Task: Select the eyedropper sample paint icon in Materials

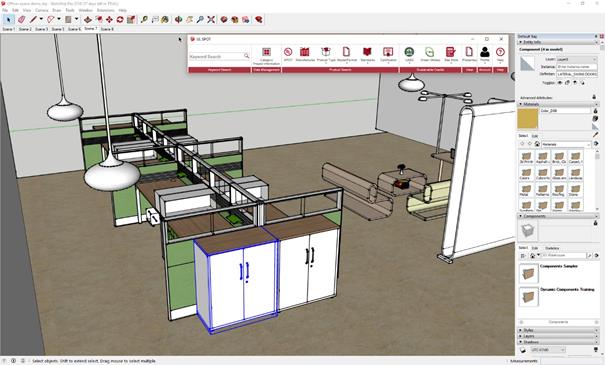Action: pos(596,134)
